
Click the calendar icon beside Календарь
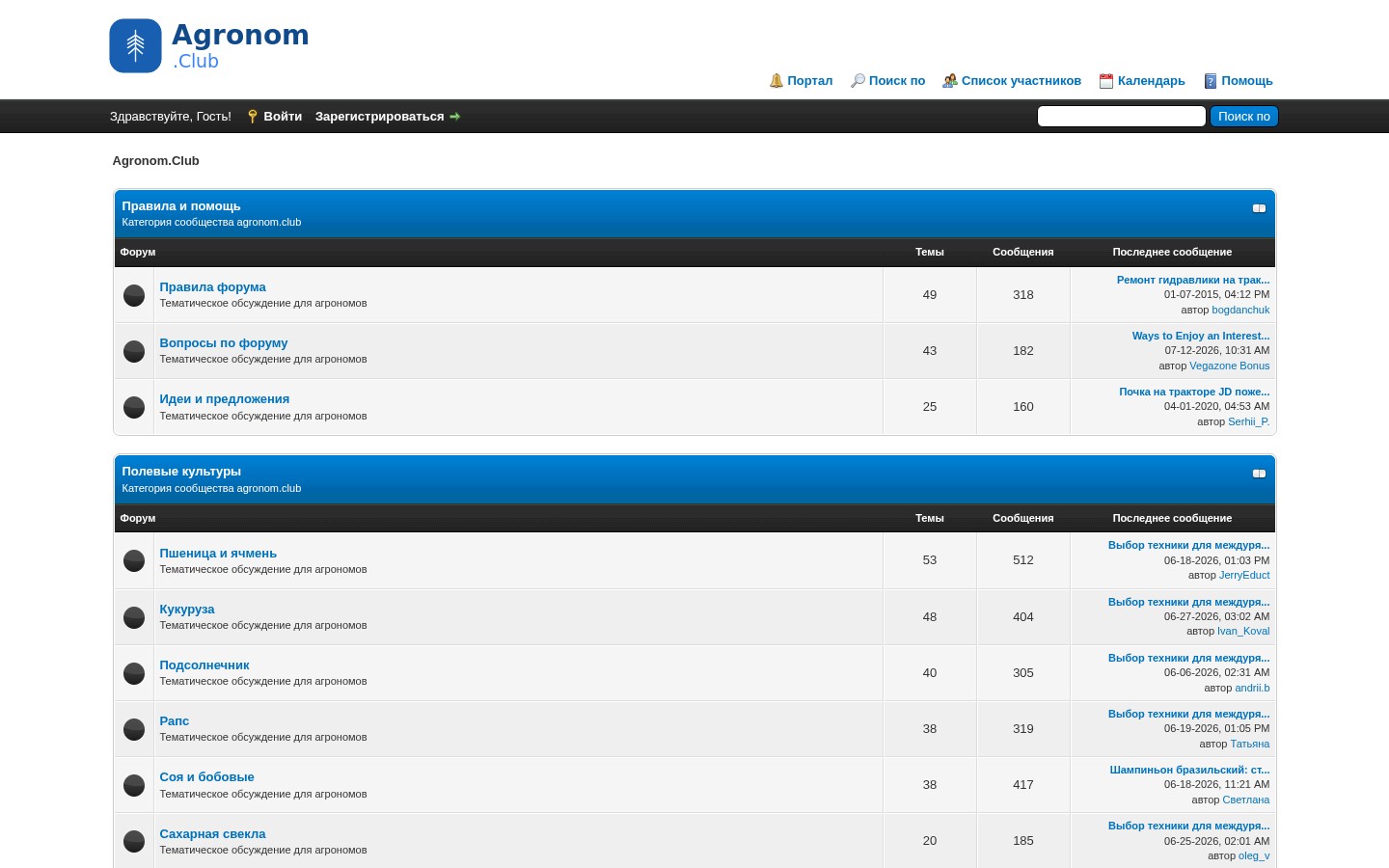coord(1106,81)
